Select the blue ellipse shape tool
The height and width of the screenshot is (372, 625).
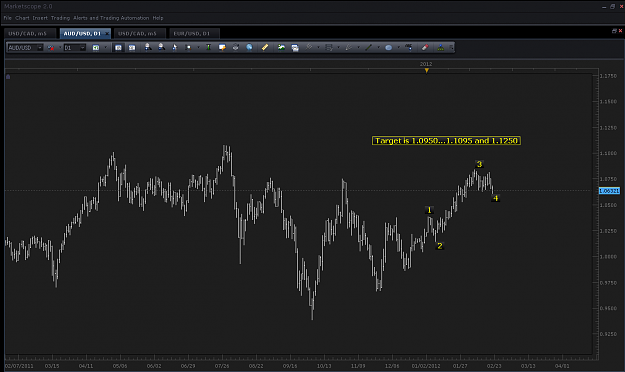(x=388, y=47)
